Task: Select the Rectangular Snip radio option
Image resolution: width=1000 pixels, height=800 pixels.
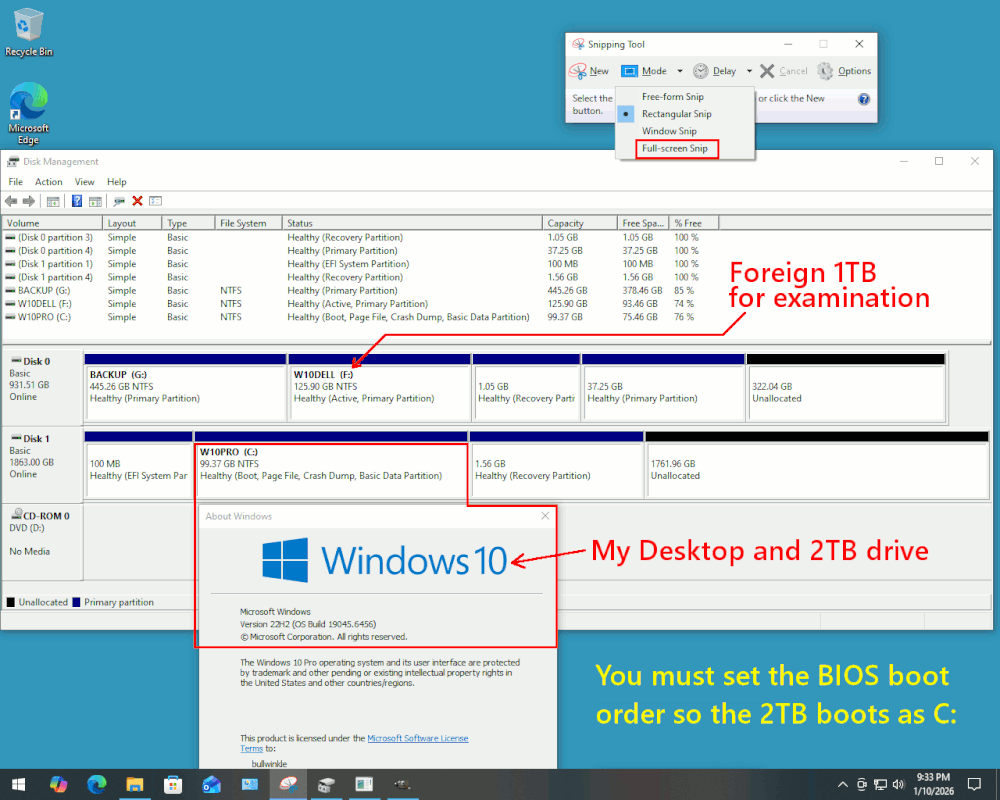Action: pyautogui.click(x=676, y=114)
